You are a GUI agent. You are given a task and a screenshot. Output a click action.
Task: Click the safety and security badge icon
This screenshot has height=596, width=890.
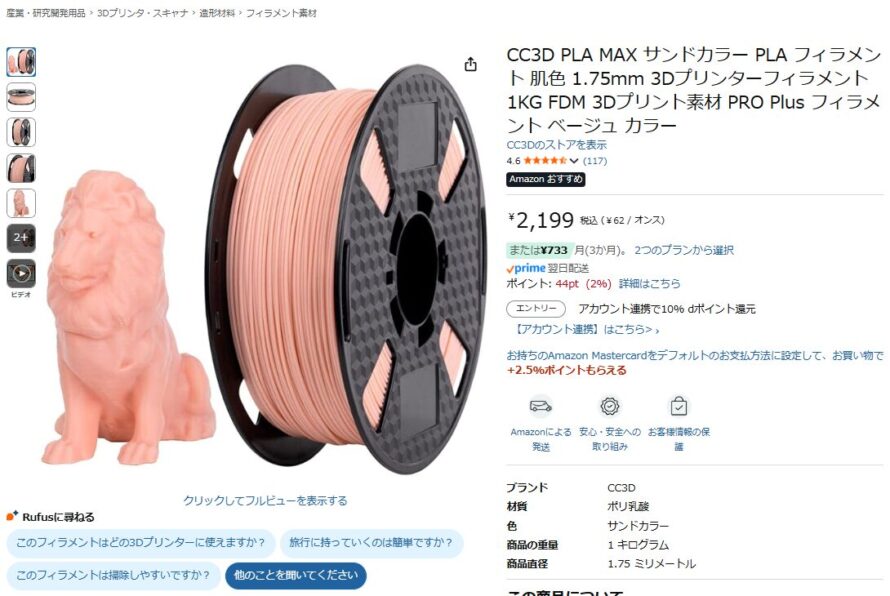pos(610,406)
